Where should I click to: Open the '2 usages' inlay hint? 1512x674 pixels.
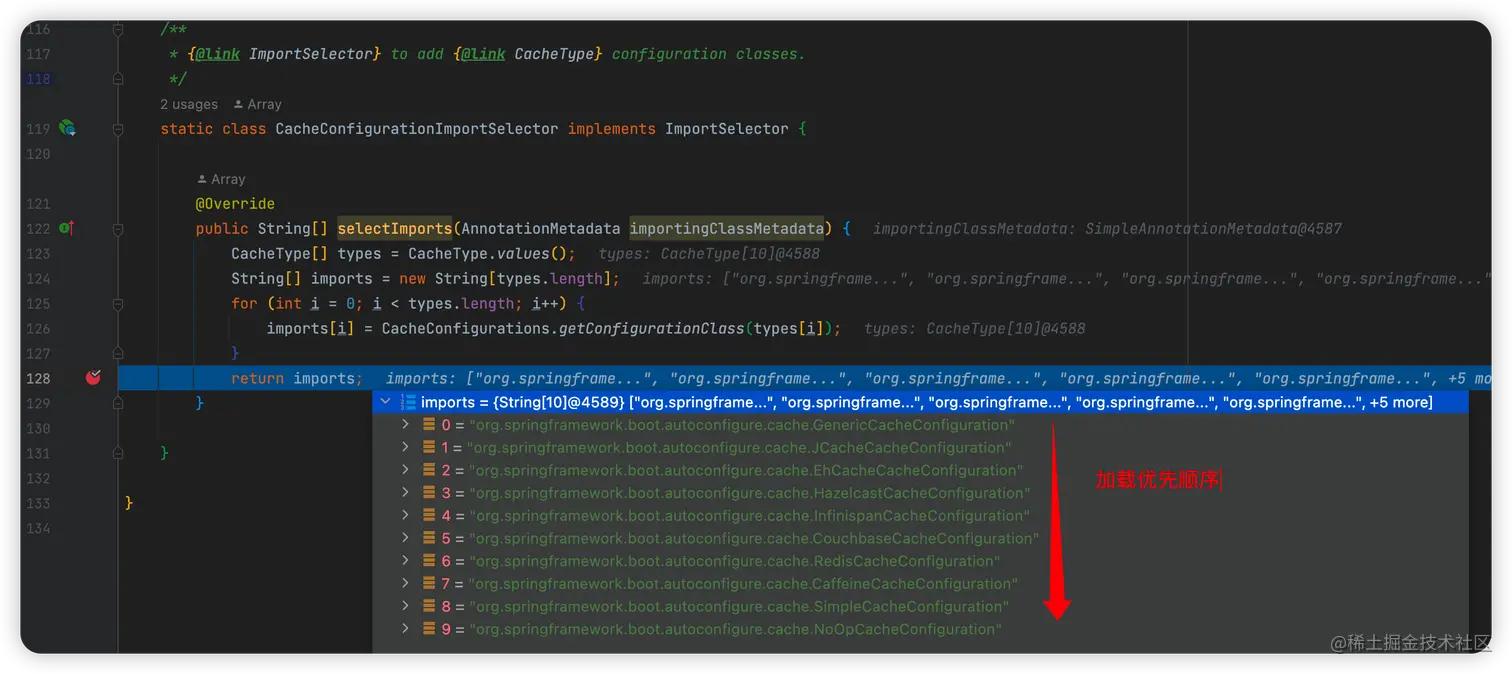pyautogui.click(x=189, y=104)
